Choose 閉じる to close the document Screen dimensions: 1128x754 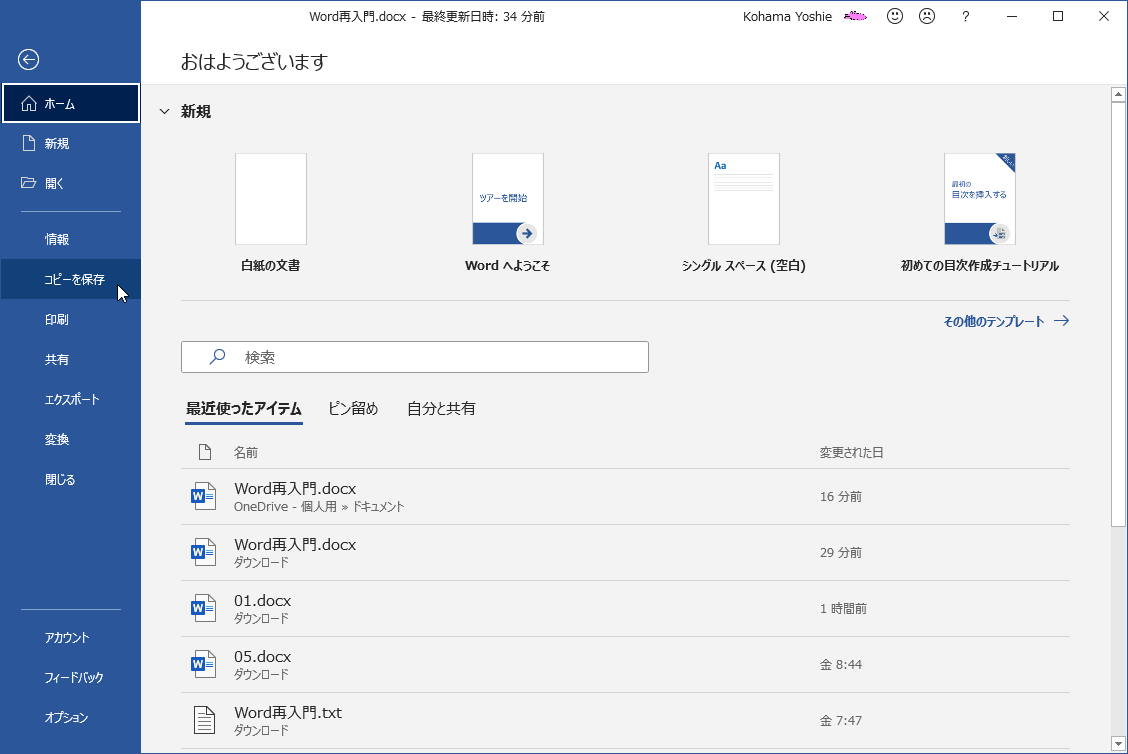pyautogui.click(x=70, y=479)
